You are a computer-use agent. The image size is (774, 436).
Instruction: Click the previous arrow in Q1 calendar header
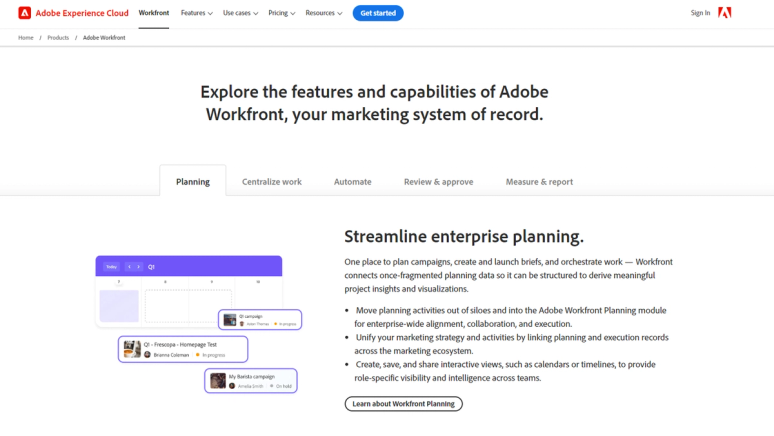[x=129, y=267]
